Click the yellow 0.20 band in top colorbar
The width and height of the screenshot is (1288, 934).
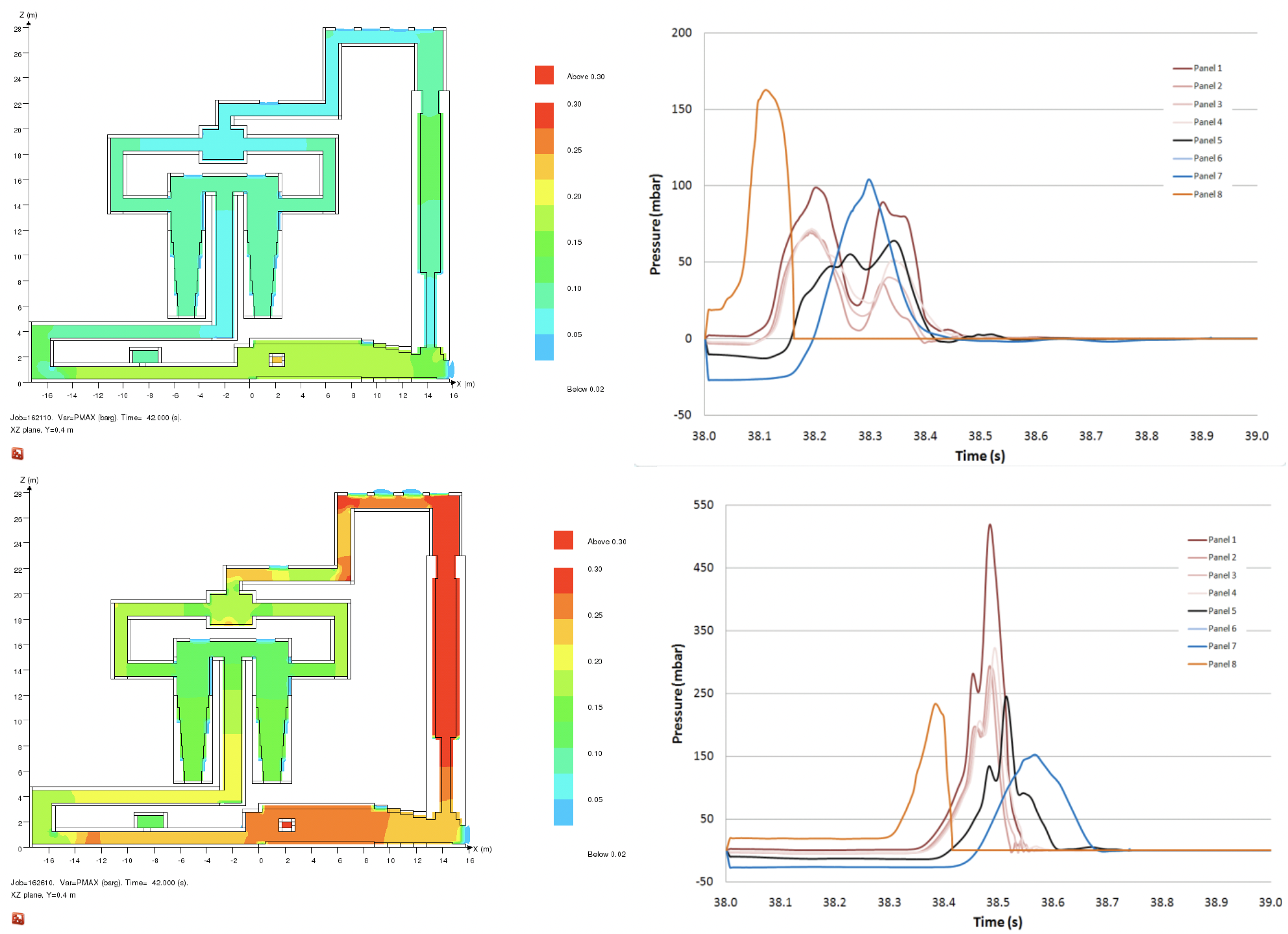(544, 192)
